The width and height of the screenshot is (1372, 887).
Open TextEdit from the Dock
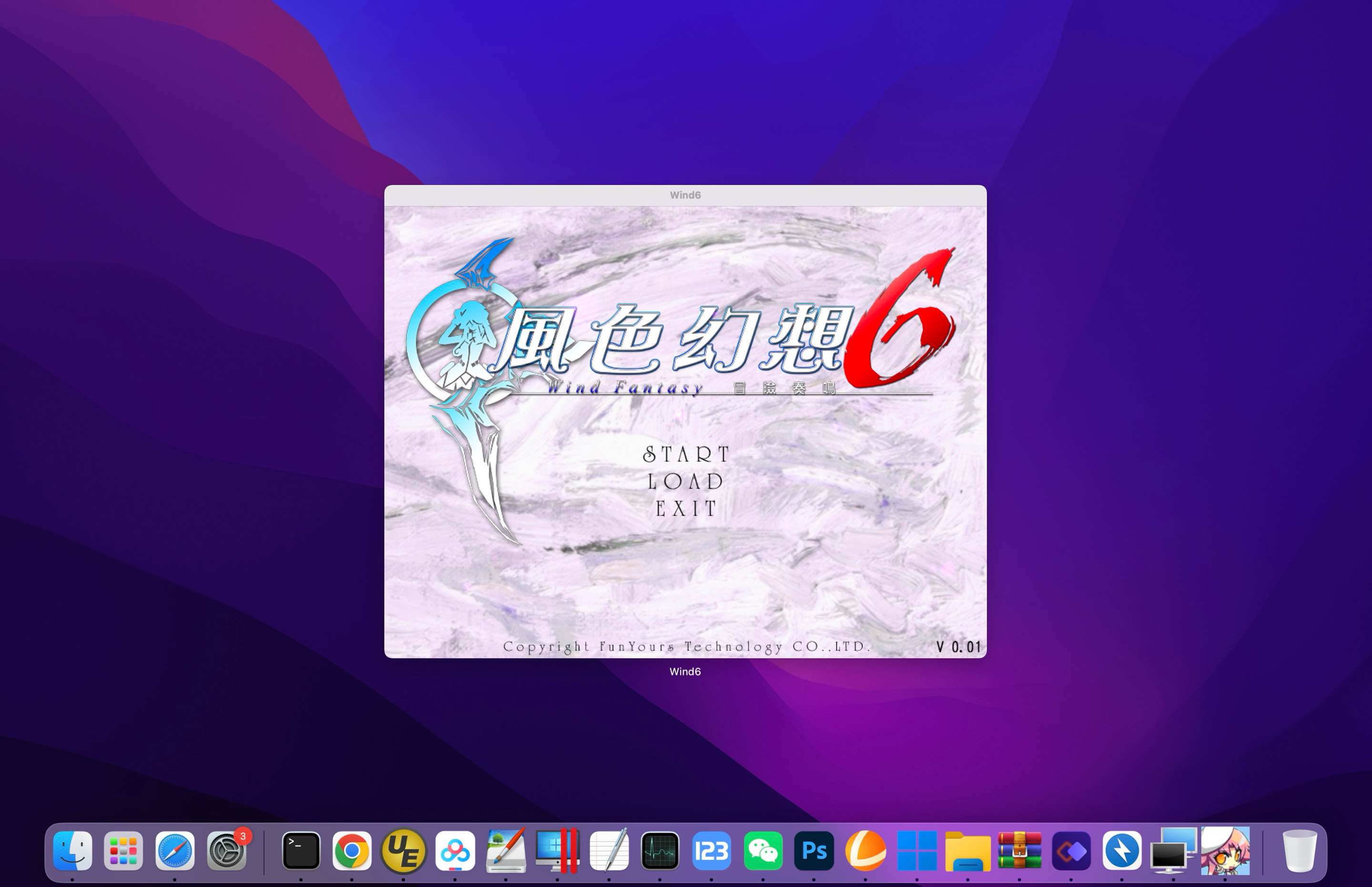click(x=609, y=851)
